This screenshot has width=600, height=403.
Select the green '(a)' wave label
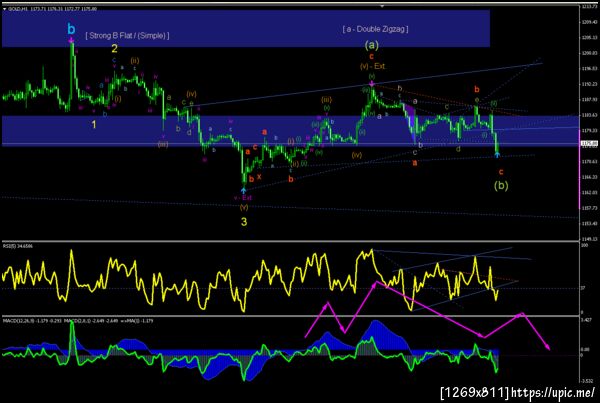click(372, 46)
